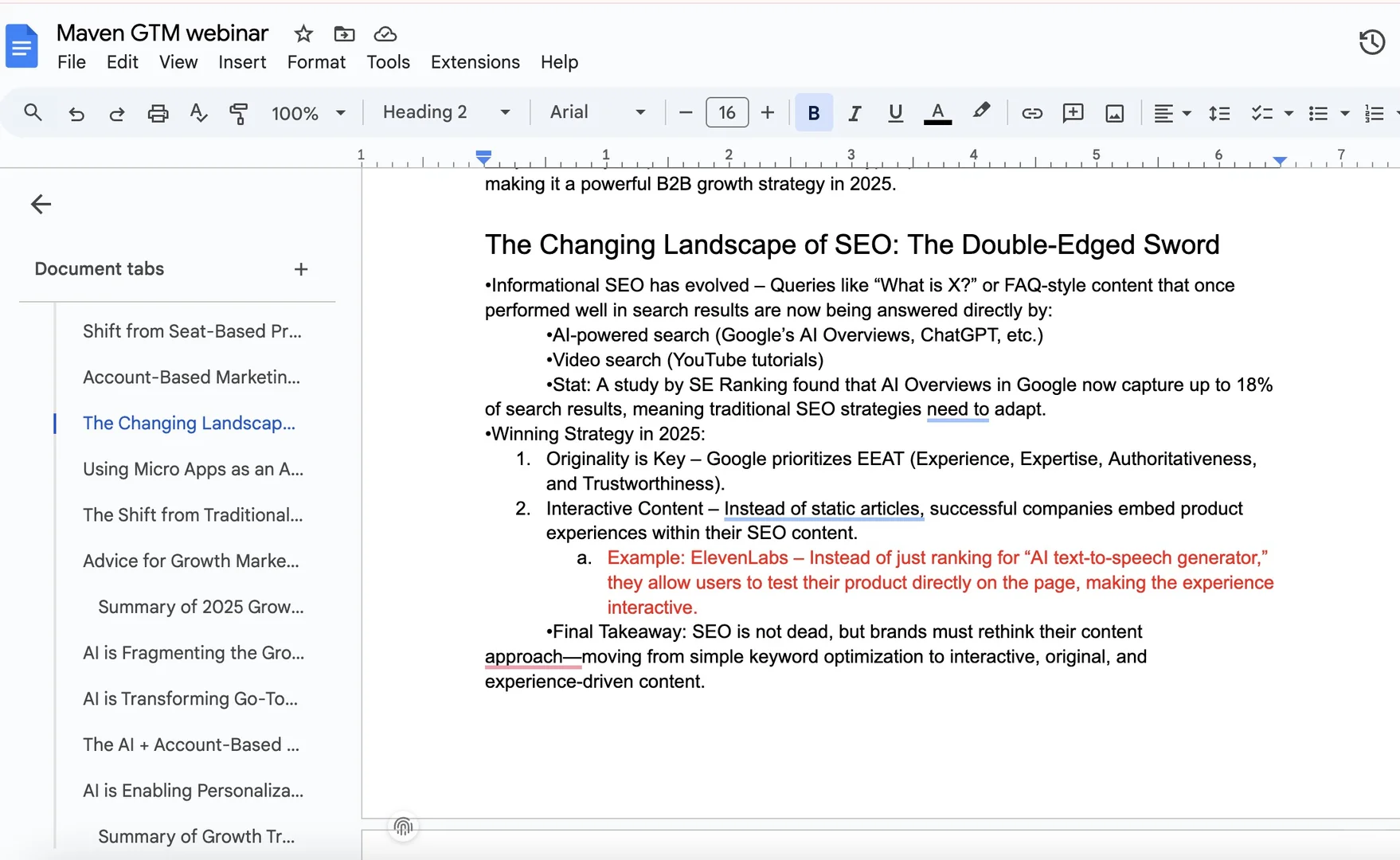Screen dimensions: 1400x860
Task: Open the zoom level dropdown
Action: tap(308, 113)
